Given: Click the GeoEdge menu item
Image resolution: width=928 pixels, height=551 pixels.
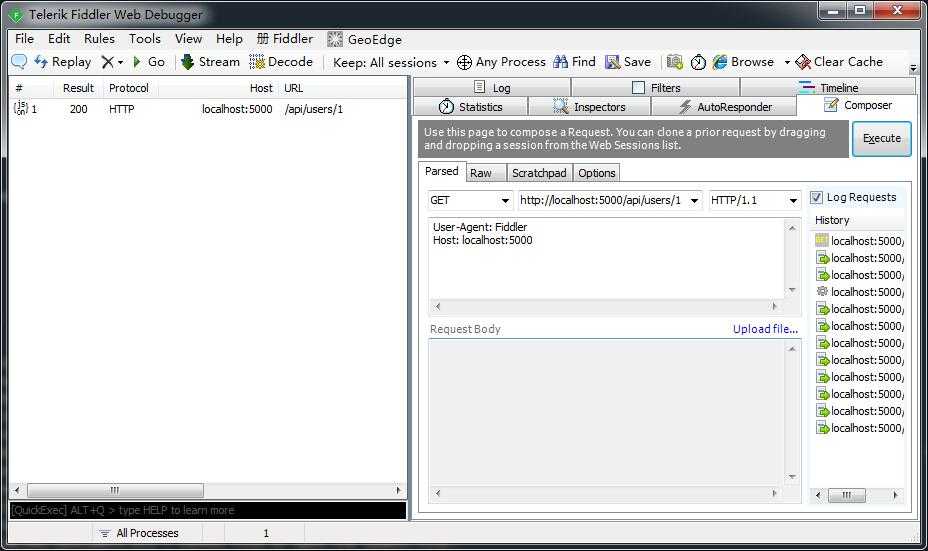Looking at the screenshot, I should tap(365, 40).
